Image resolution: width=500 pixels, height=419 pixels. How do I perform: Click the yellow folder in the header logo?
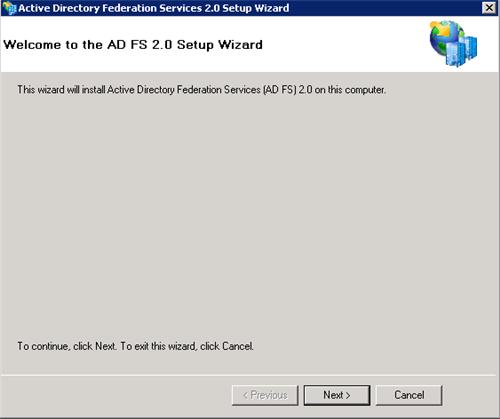440,29
